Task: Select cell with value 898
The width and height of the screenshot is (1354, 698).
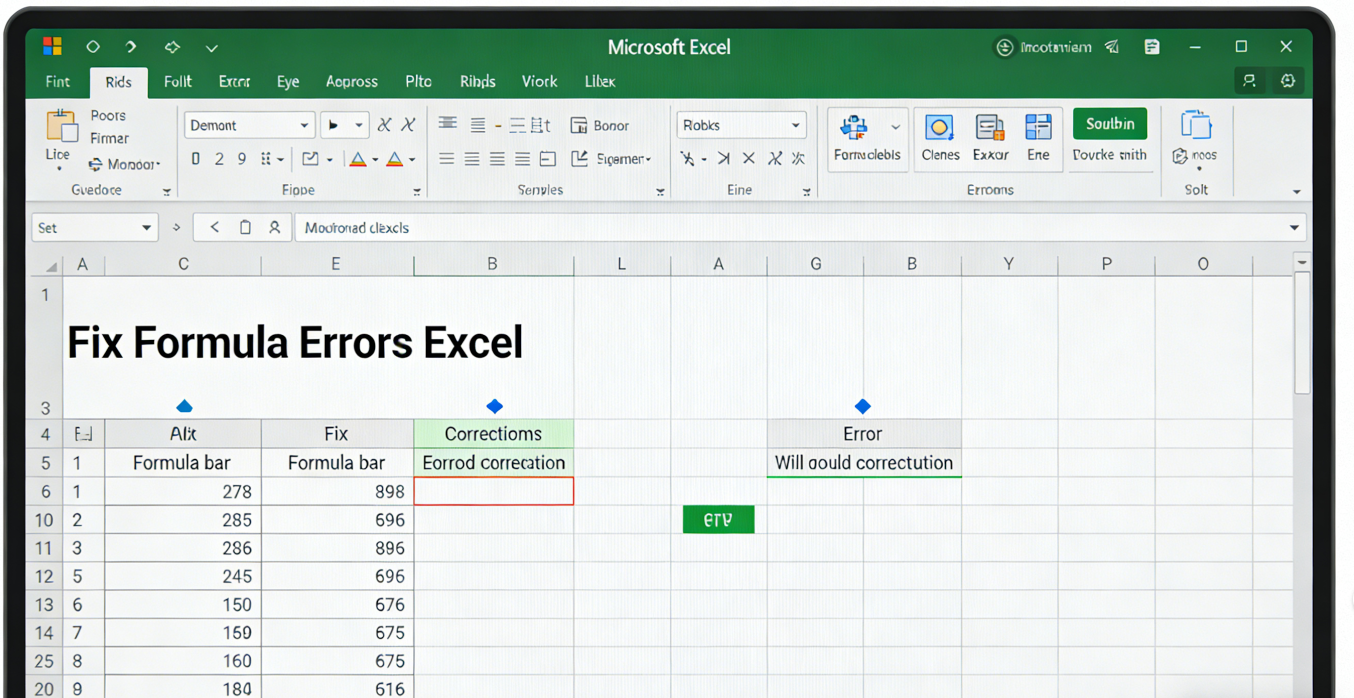Action: coord(337,491)
